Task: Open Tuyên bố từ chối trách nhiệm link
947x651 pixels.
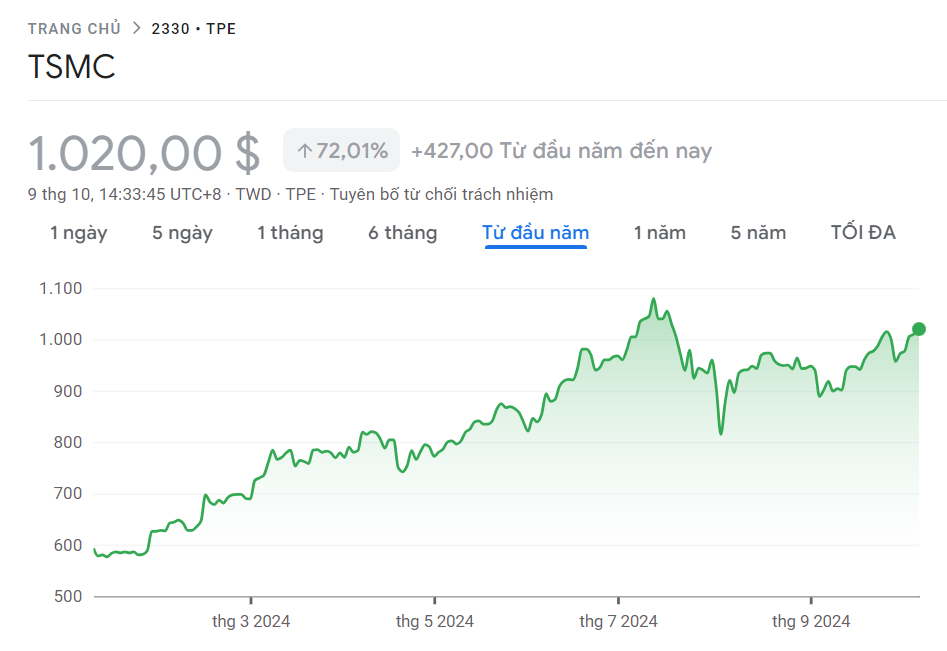Action: pos(441,194)
